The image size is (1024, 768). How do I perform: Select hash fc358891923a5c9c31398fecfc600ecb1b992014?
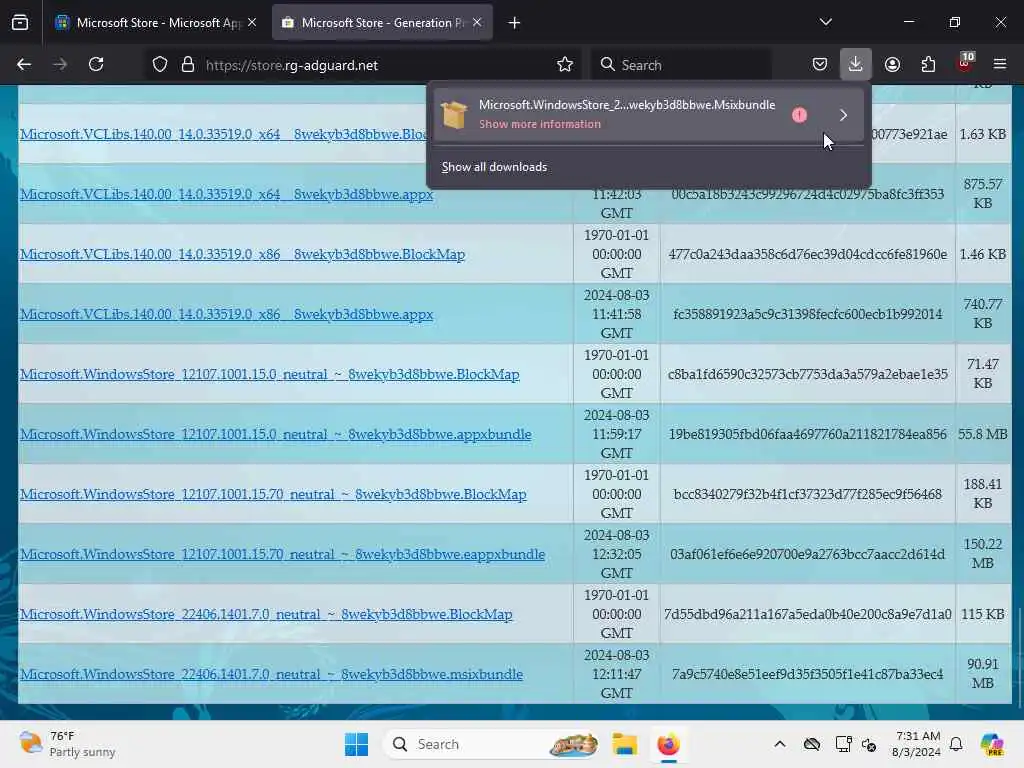[x=807, y=314]
